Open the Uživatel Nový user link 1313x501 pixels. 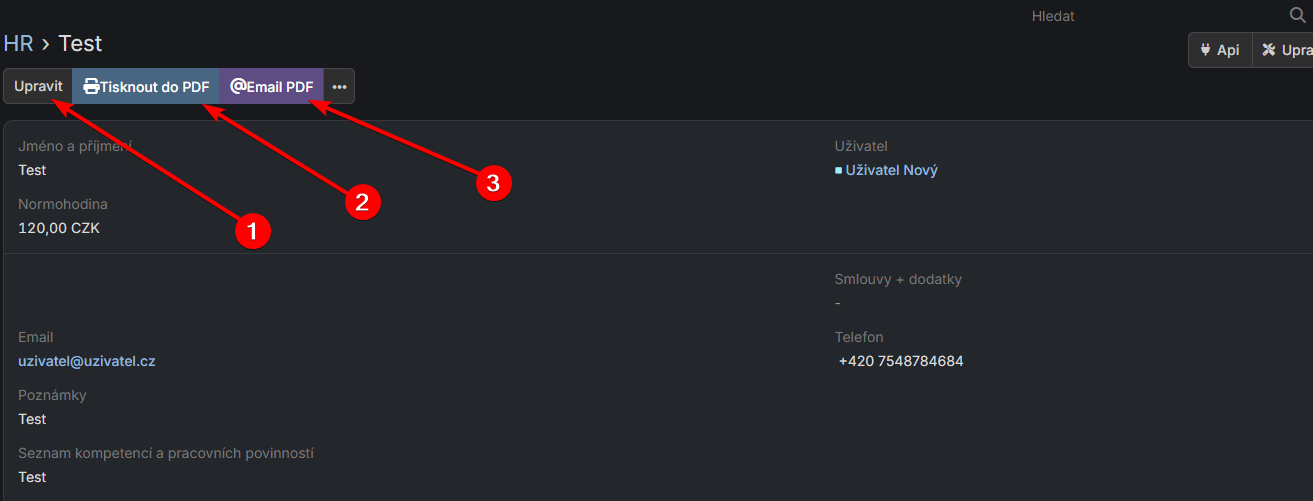coord(891,170)
